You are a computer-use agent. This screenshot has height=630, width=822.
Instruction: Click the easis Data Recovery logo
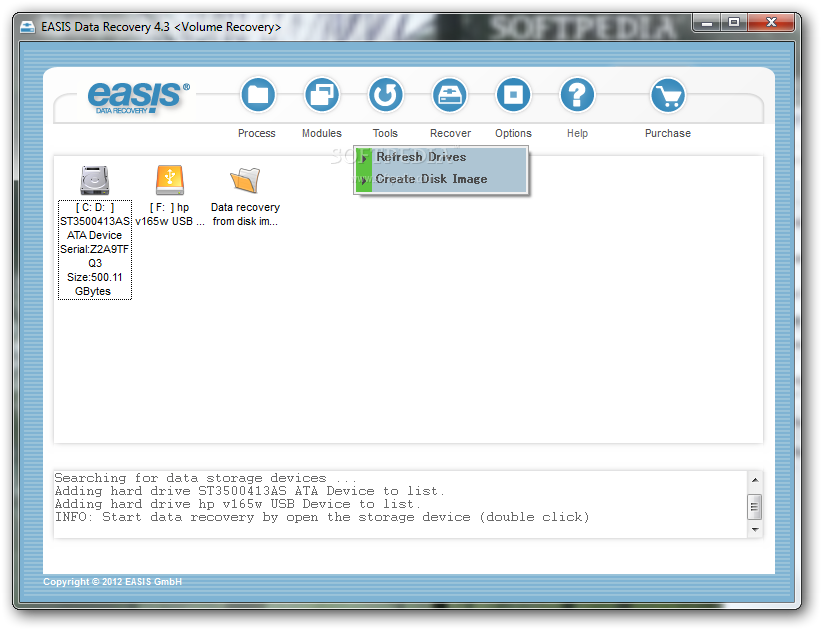tap(138, 97)
